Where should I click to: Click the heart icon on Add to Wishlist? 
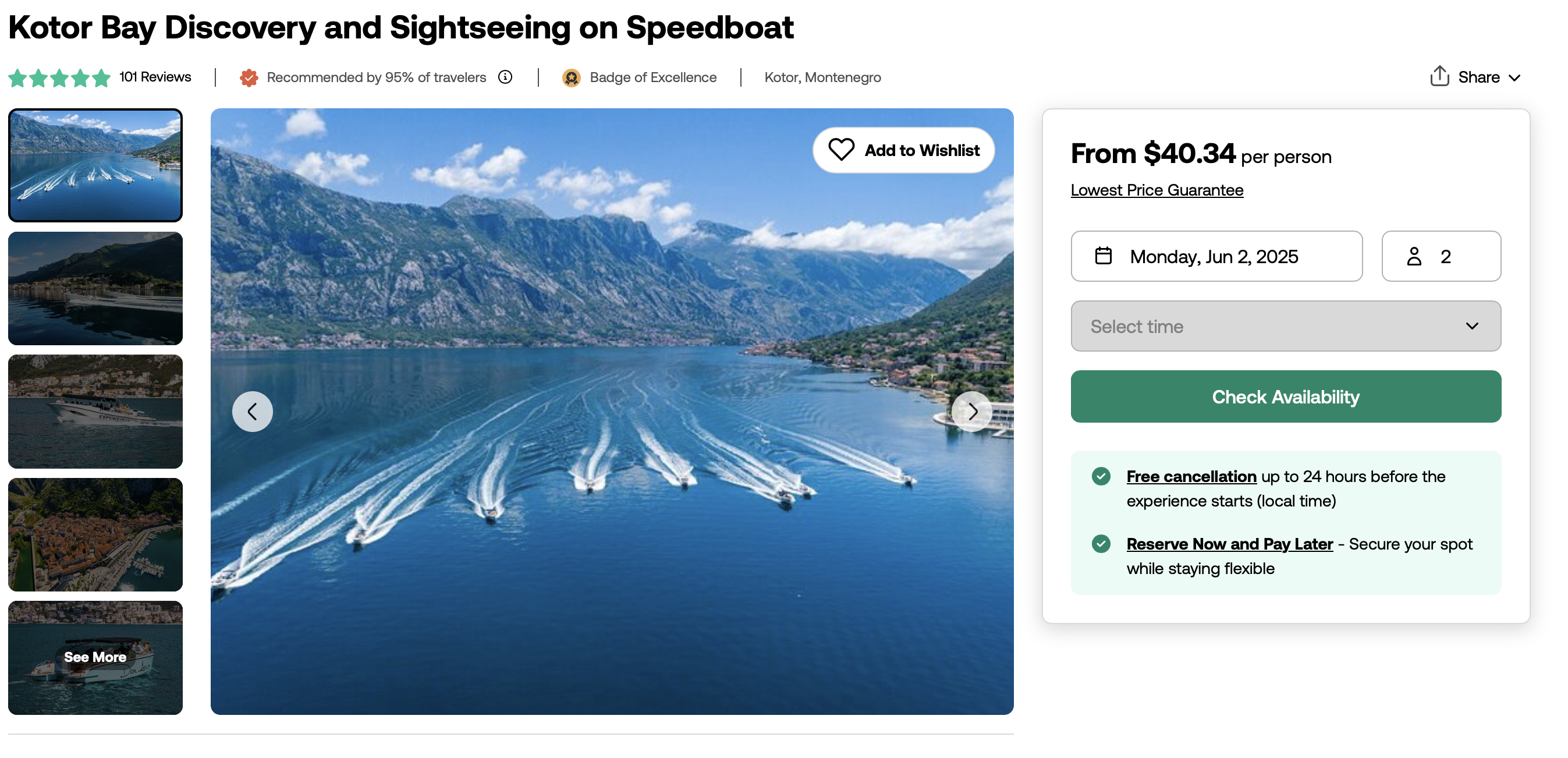tap(841, 150)
